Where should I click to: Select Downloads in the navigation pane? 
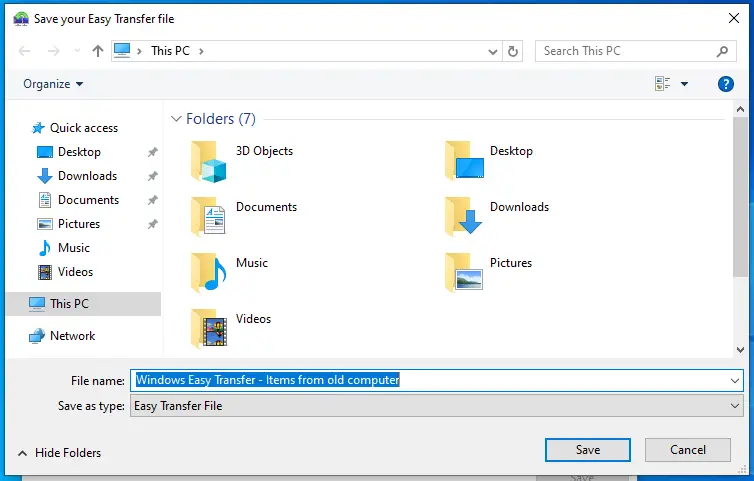[77, 176]
